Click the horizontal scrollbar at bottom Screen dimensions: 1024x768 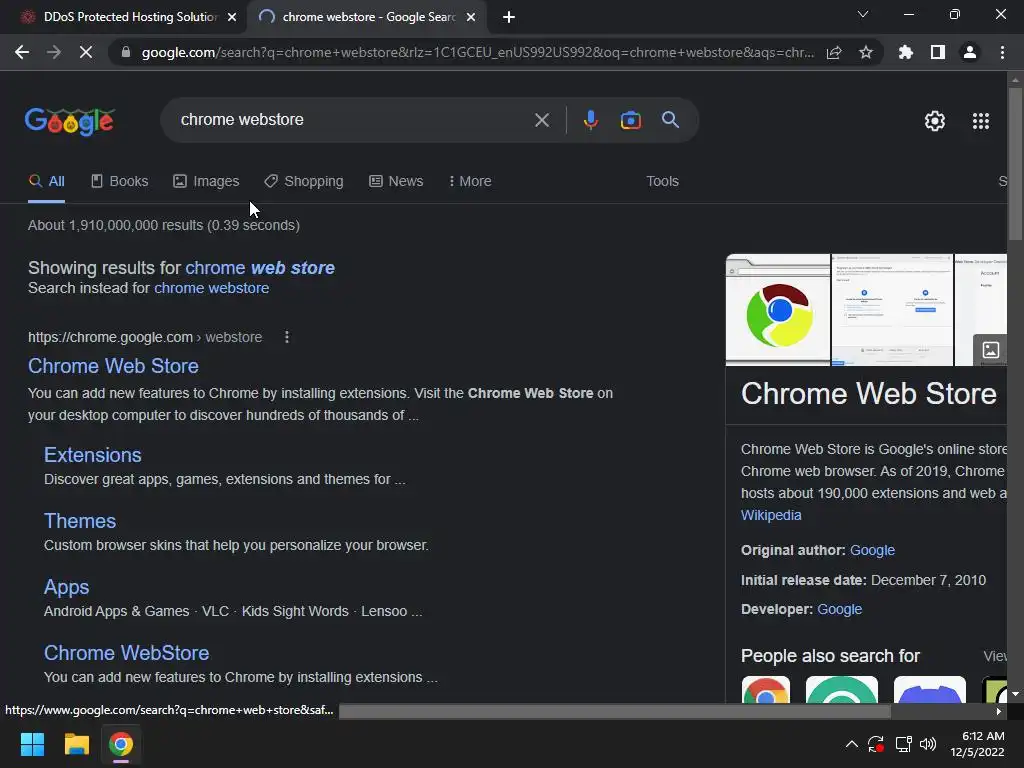point(614,711)
